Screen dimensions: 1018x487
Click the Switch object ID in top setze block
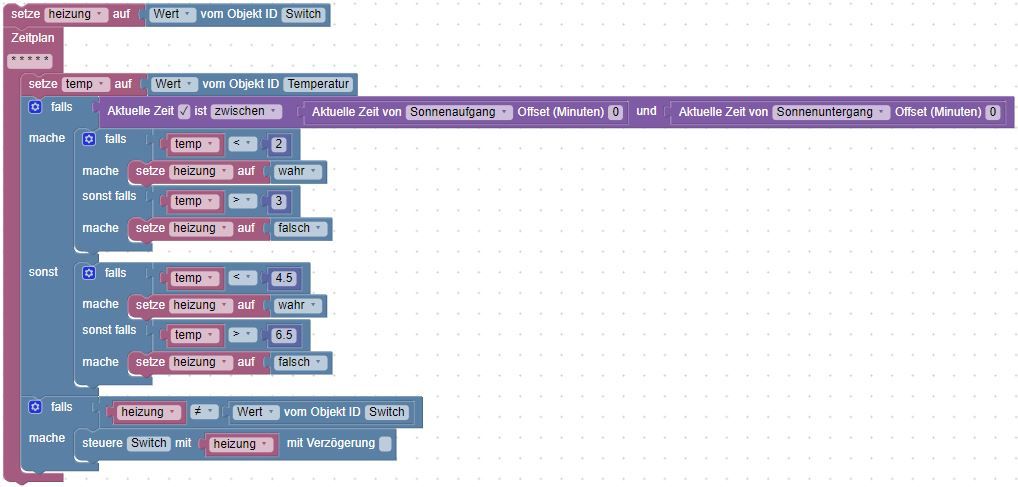click(303, 14)
